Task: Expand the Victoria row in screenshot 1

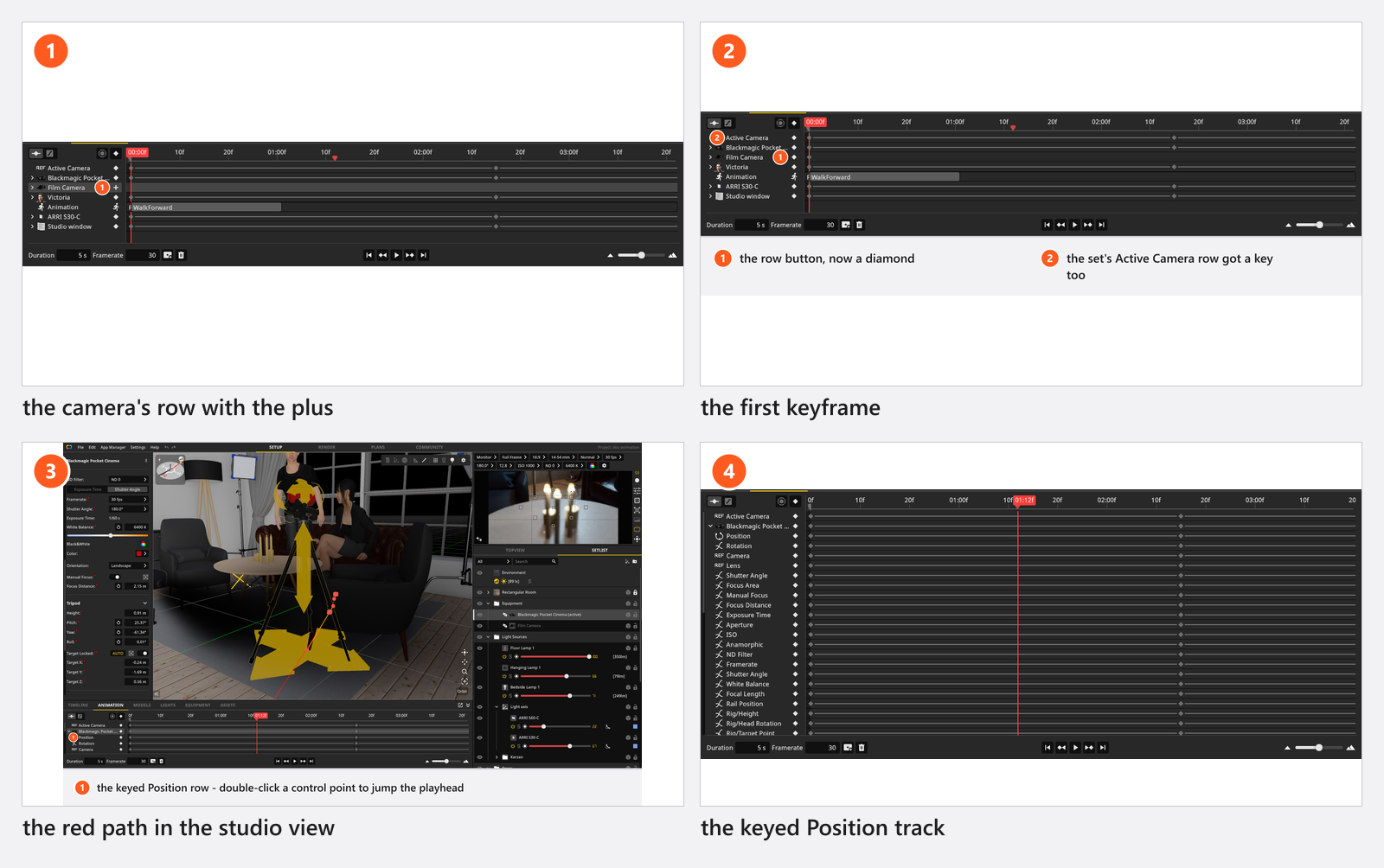Action: pyautogui.click(x=33, y=197)
